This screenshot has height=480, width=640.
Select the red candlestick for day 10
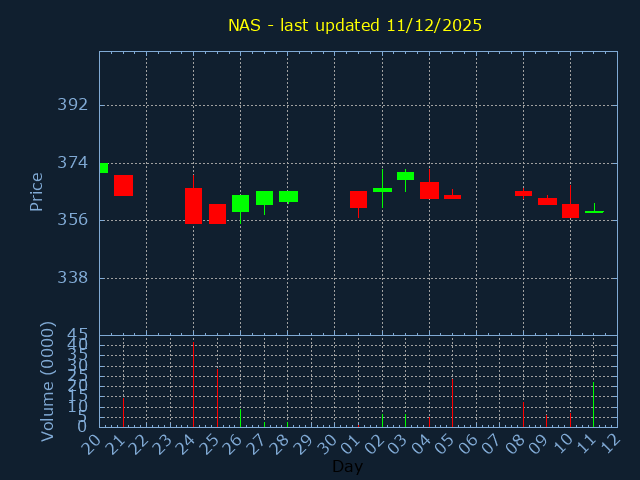point(571,211)
